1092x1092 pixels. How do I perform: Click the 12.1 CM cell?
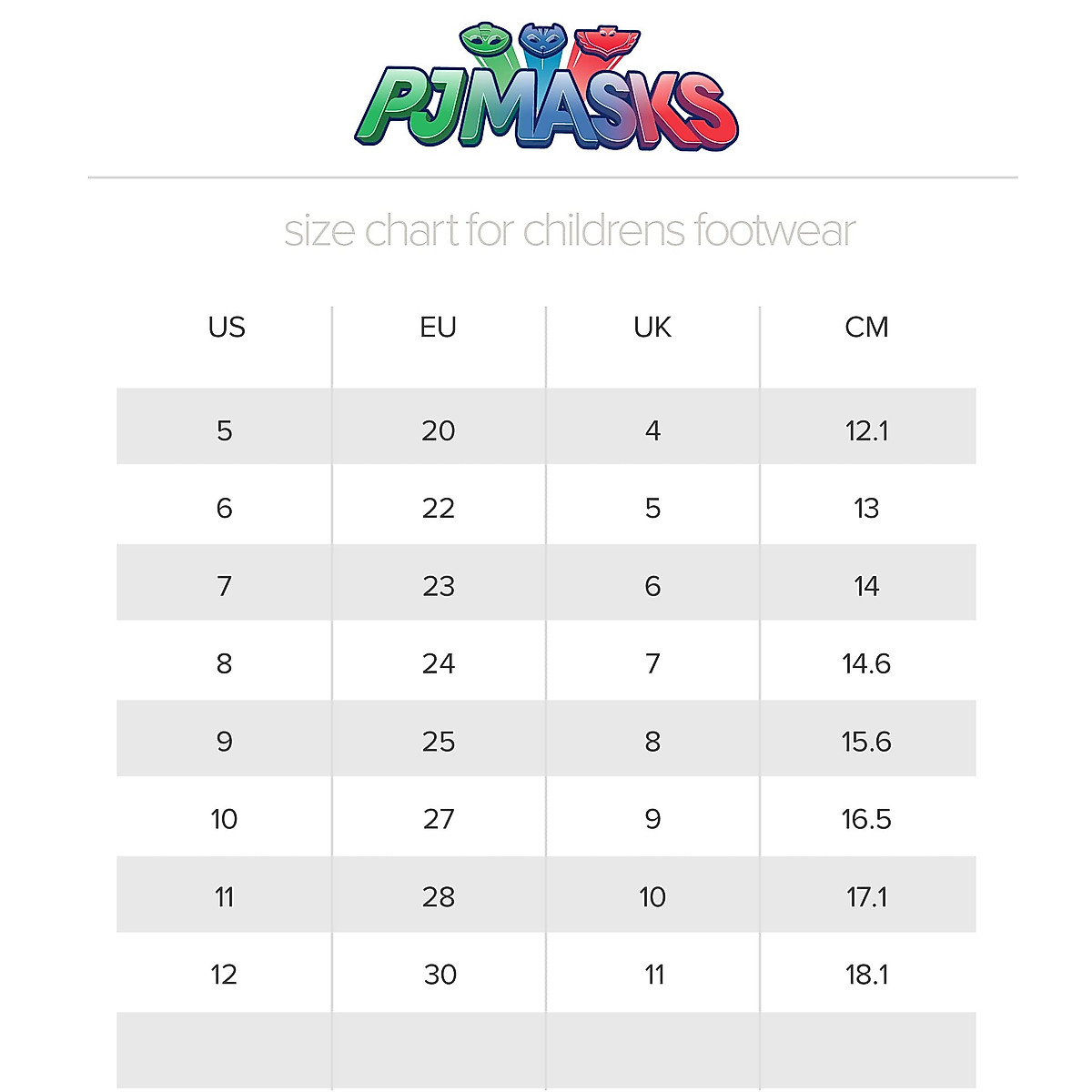pyautogui.click(x=866, y=430)
